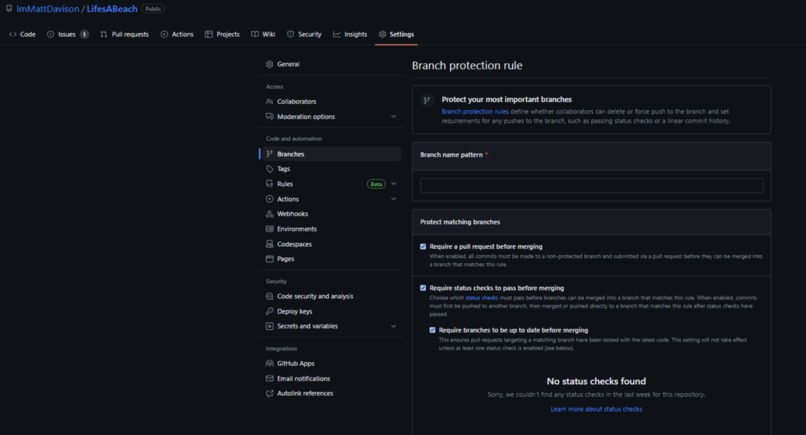The image size is (806, 435).
Task: Click the Pages browser icon
Action: (x=269, y=259)
